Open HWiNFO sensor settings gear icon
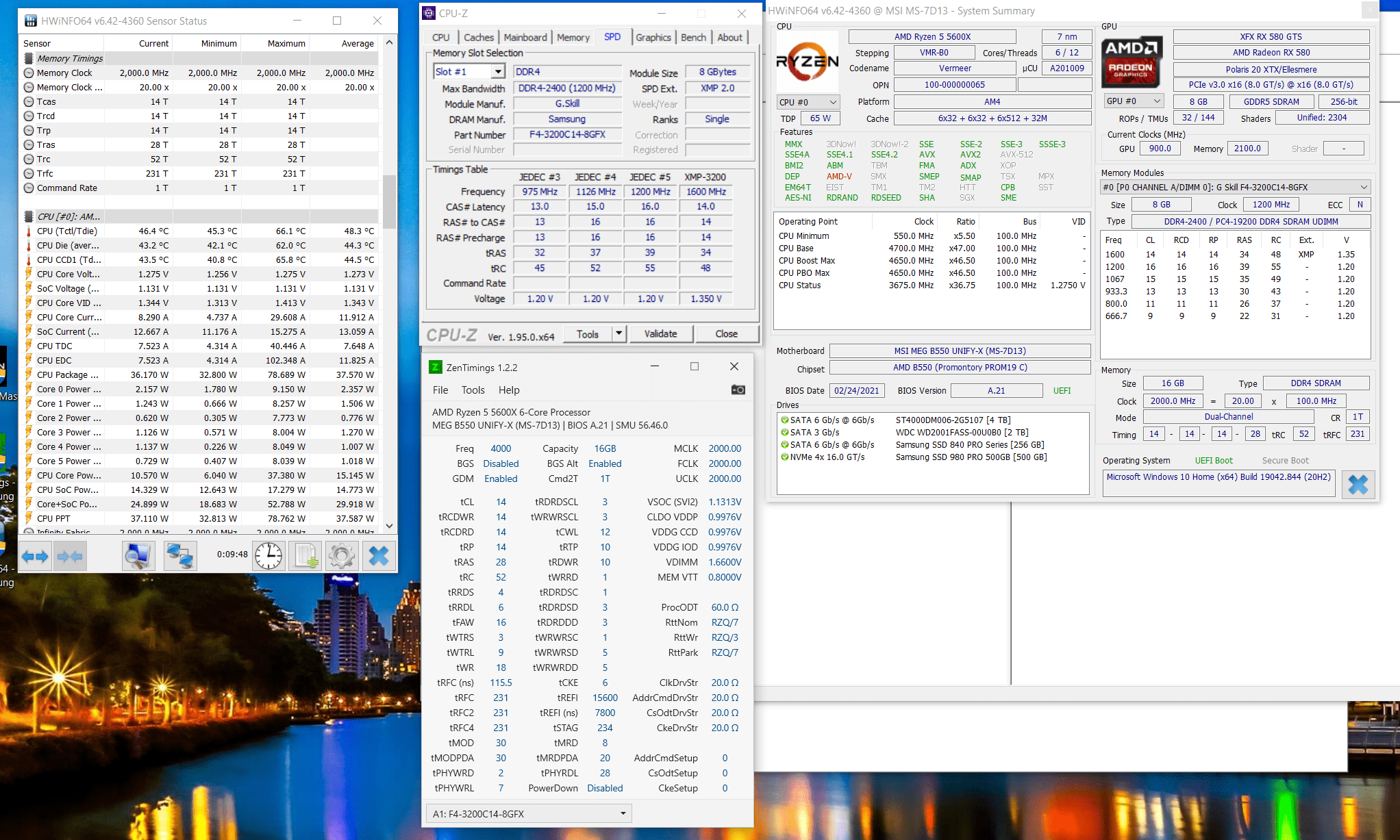 click(x=342, y=555)
